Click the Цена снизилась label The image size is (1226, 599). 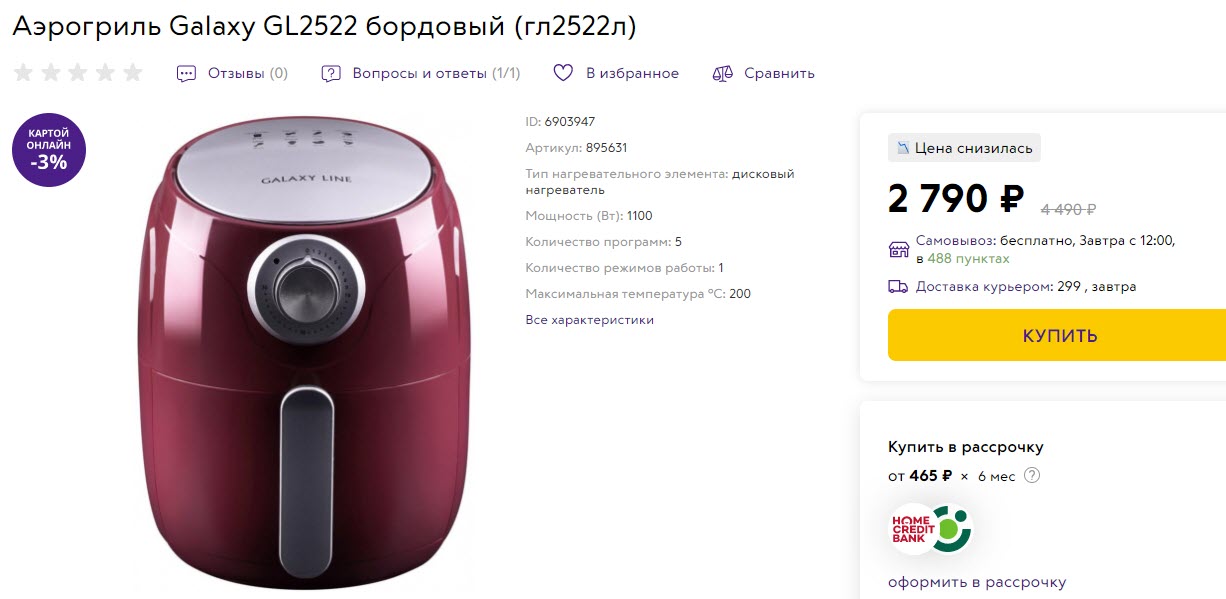tap(964, 147)
